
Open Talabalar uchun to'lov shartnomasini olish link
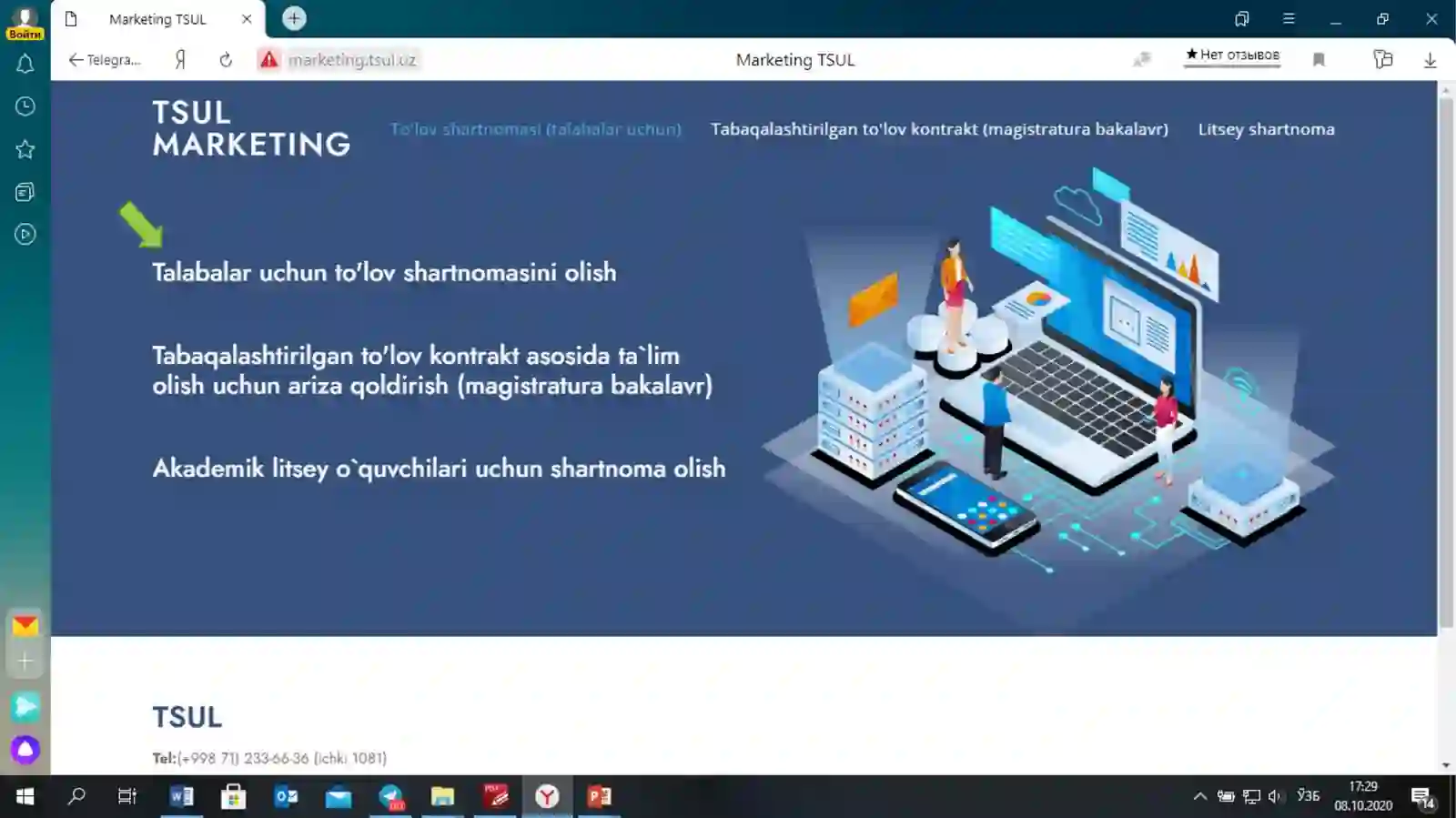coord(384,272)
